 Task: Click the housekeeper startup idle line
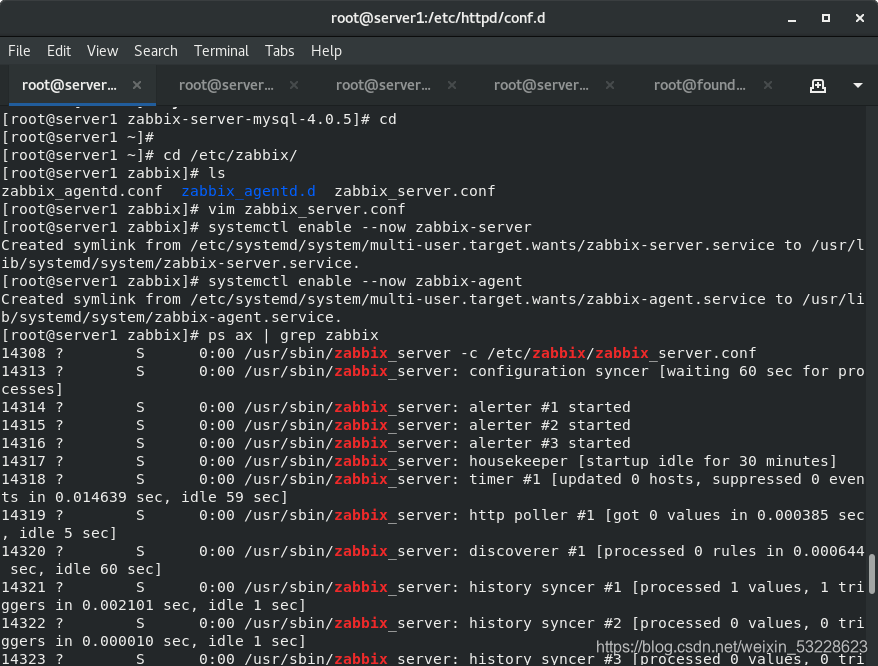click(x=419, y=461)
